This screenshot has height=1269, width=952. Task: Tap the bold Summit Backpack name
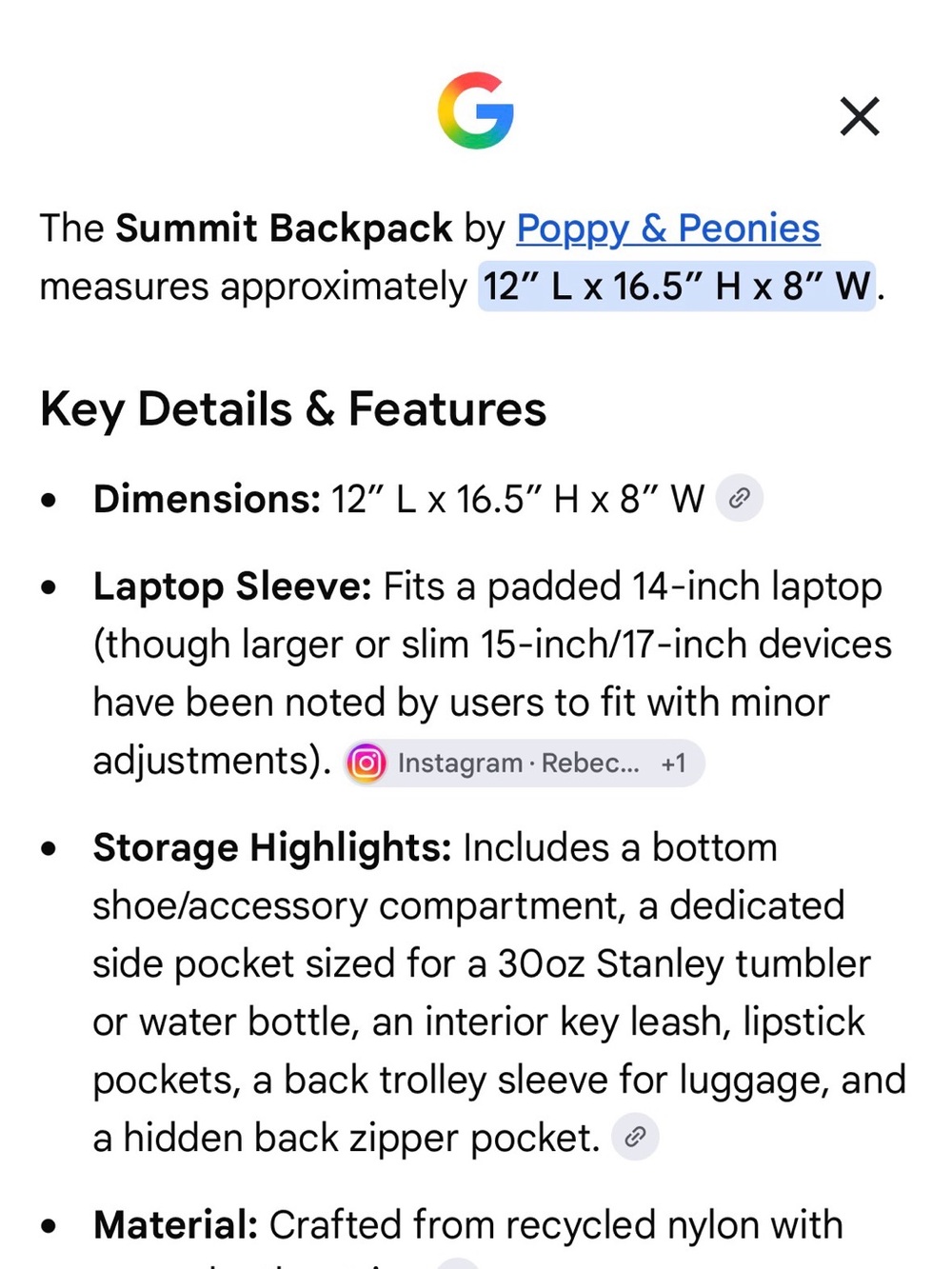pyautogui.click(x=284, y=228)
